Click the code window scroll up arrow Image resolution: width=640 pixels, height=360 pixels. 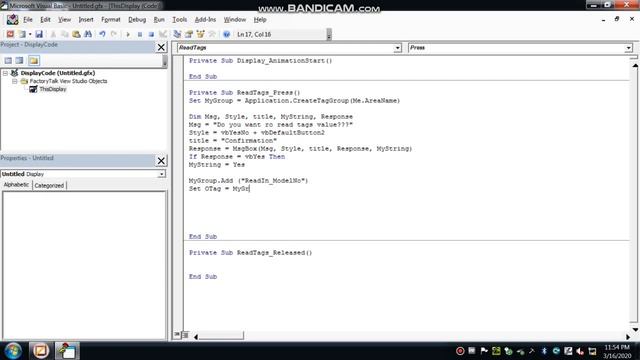[x=635, y=65]
